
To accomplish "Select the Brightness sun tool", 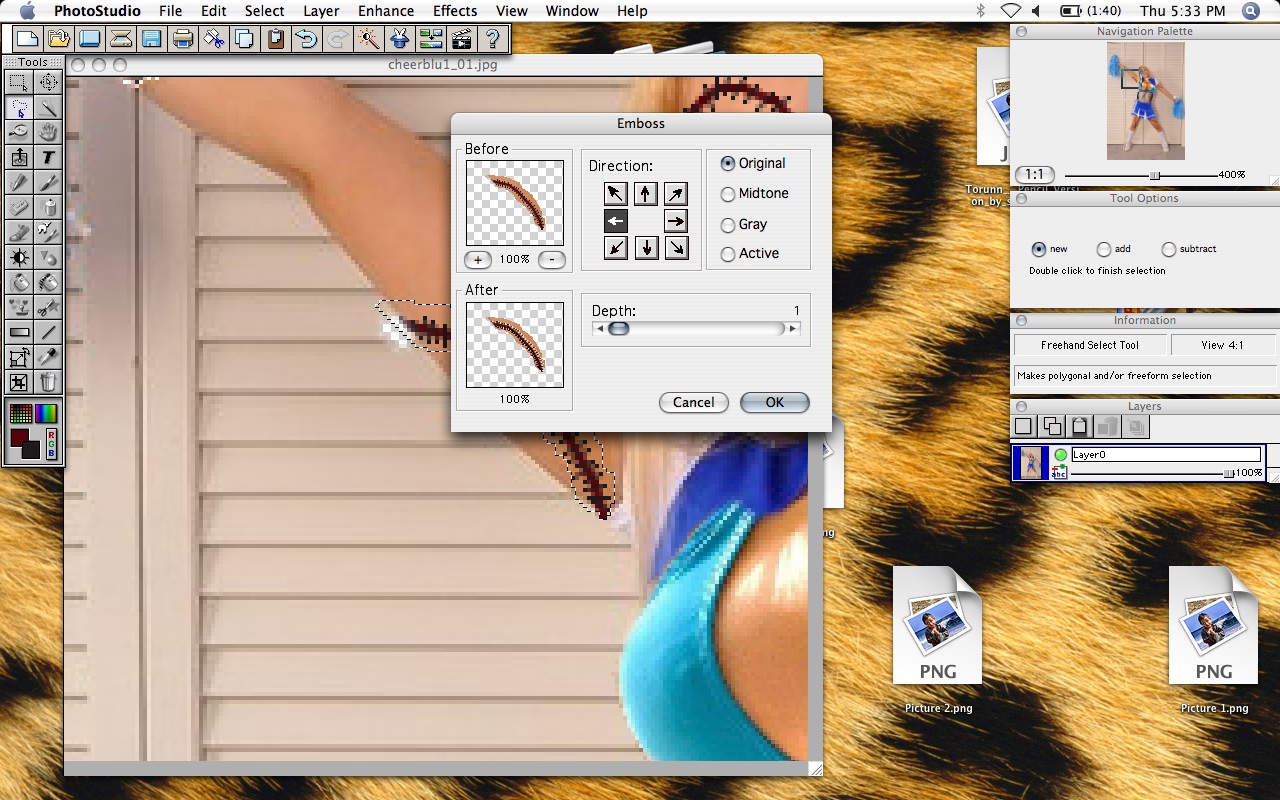I will (x=19, y=257).
